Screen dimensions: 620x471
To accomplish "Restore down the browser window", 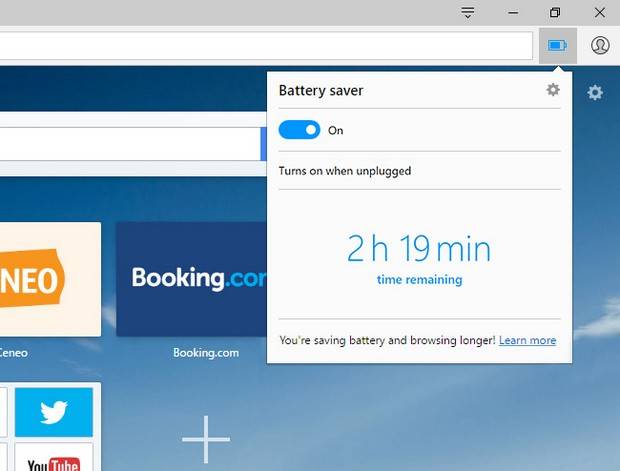I will (x=555, y=13).
